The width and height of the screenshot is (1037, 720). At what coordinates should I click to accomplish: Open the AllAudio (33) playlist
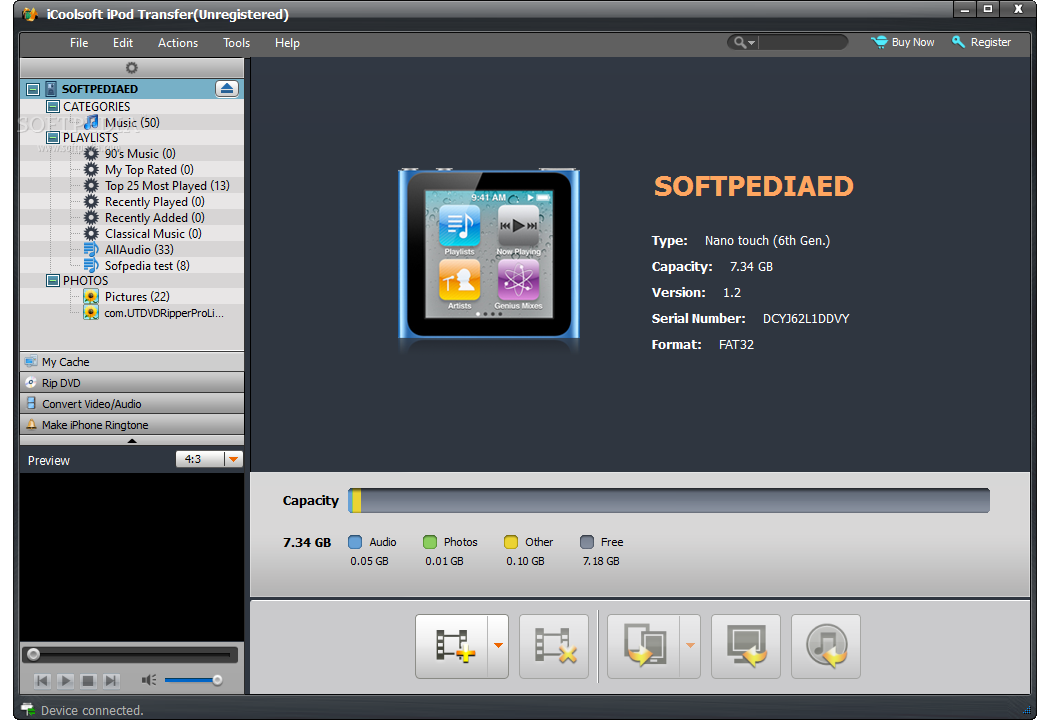pos(139,249)
